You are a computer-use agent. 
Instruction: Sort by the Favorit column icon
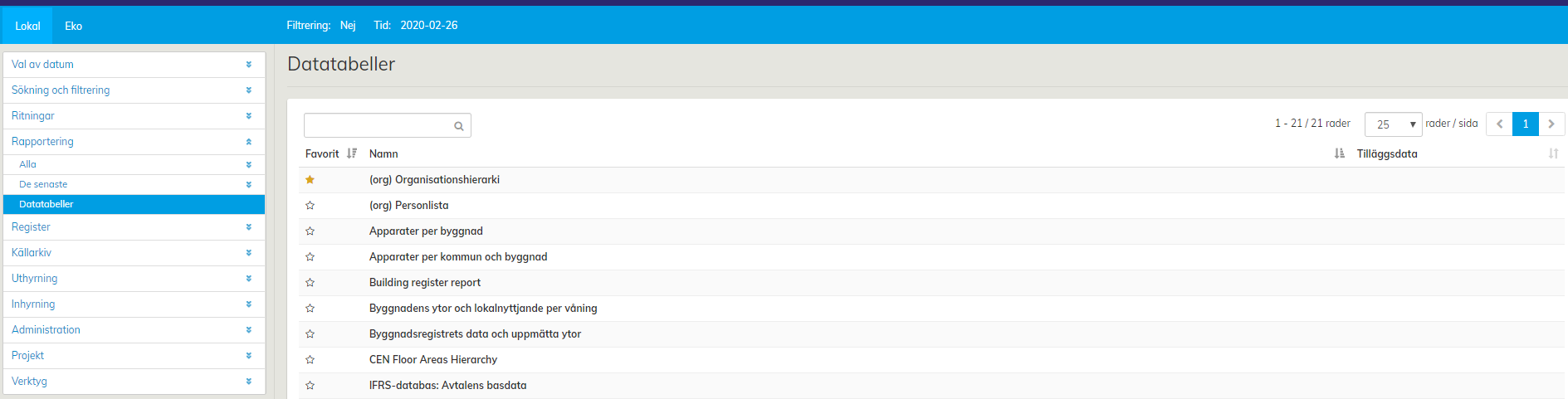click(352, 153)
